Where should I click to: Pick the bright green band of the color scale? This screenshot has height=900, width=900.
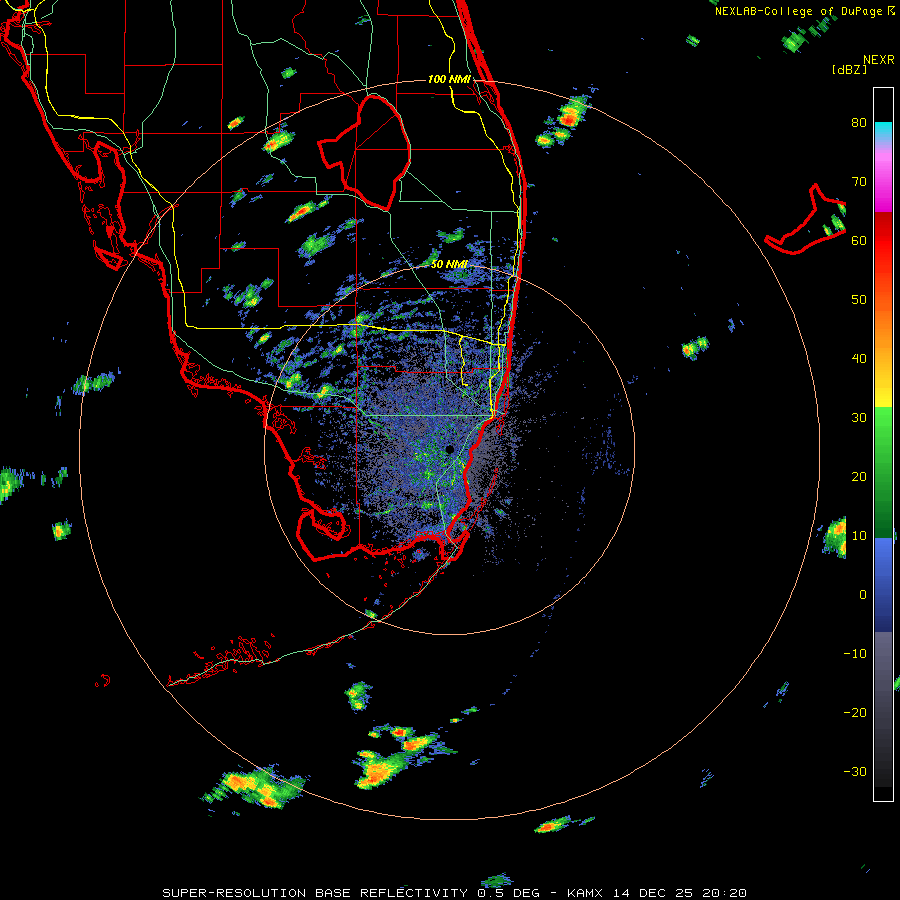click(883, 422)
